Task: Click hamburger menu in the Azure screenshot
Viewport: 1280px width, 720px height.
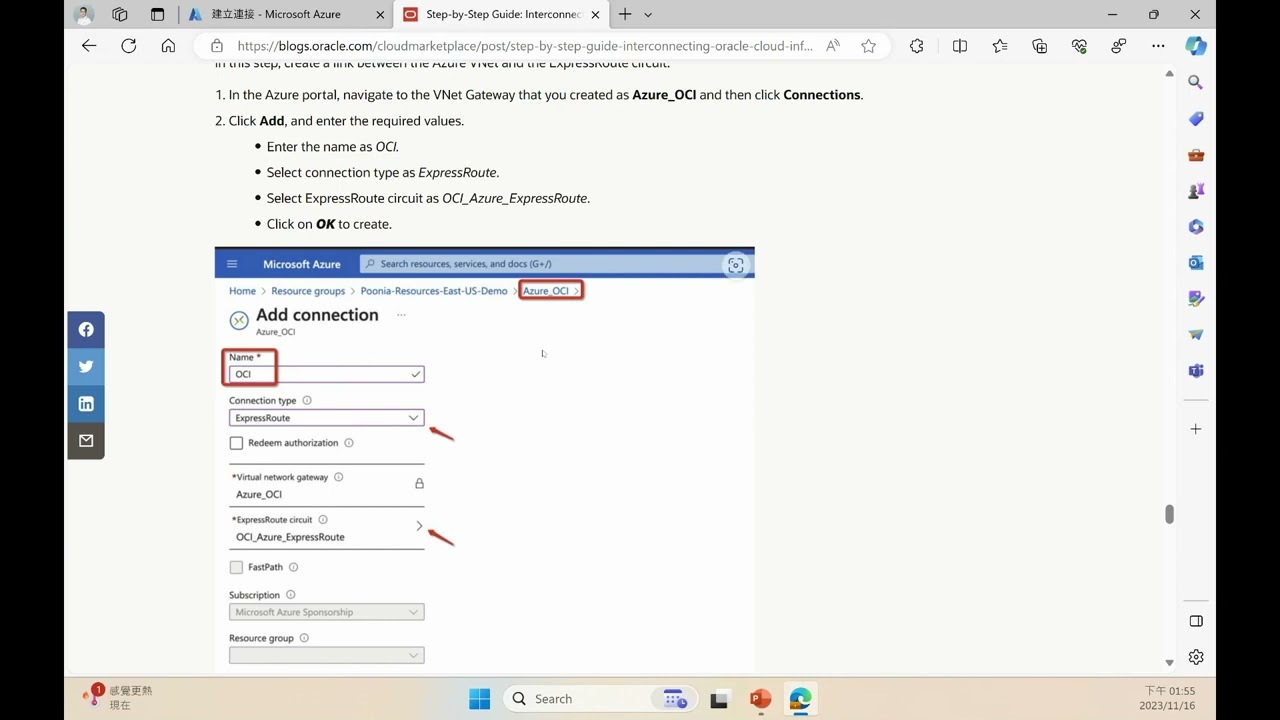Action: 232,264
